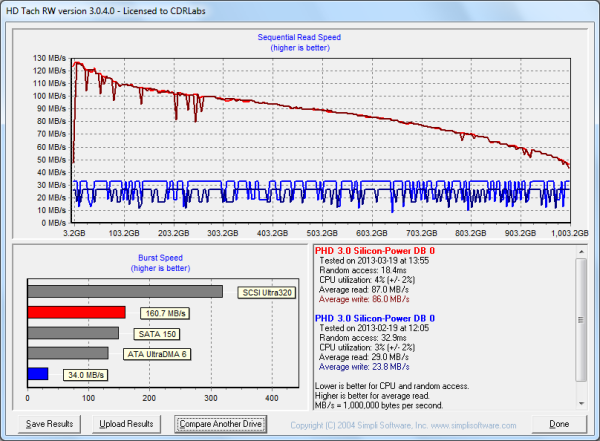Click the Sequential Read Speed chart title
Image resolution: width=600 pixels, height=441 pixels.
point(301,37)
